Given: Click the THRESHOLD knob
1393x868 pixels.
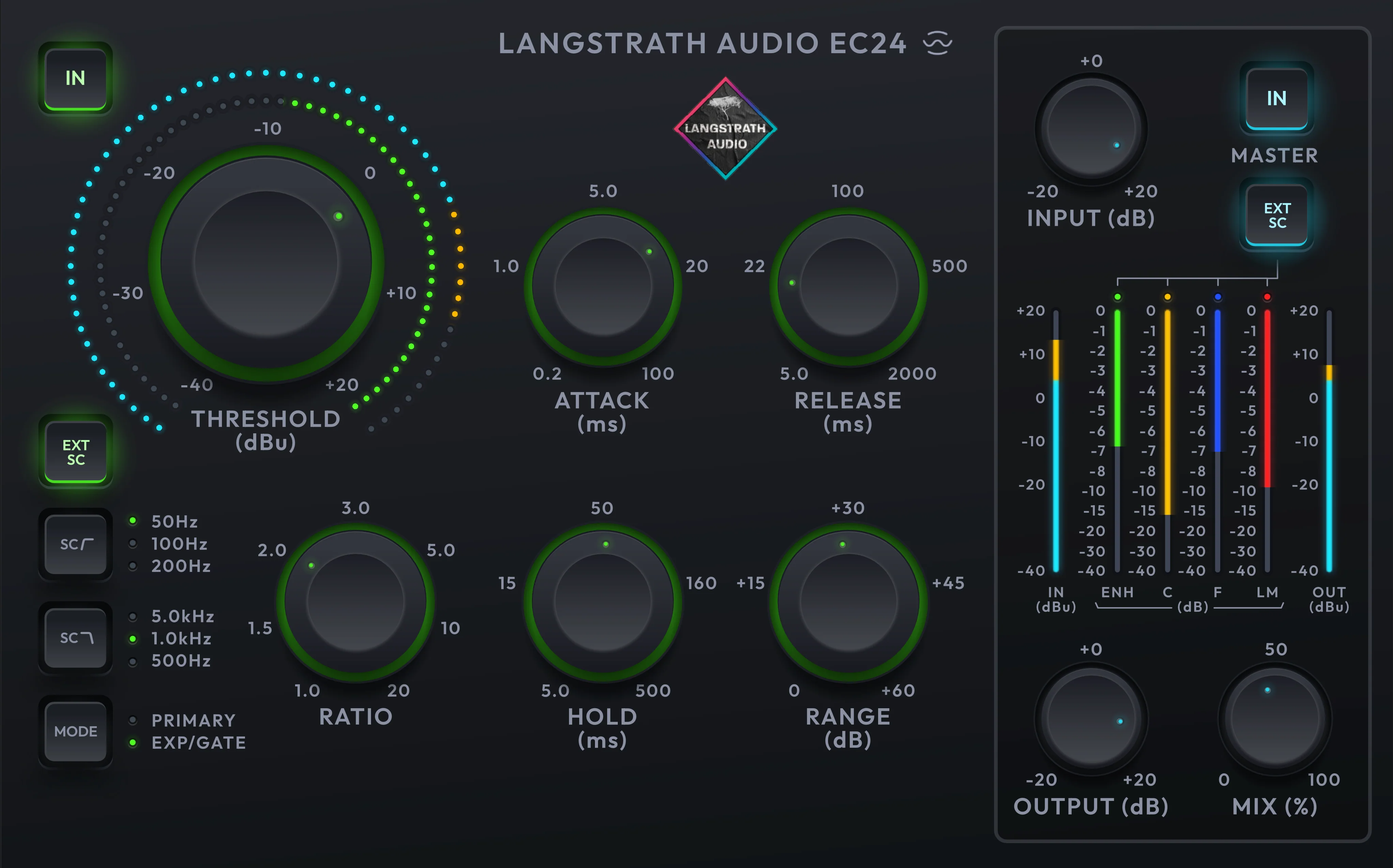Looking at the screenshot, I should click(266, 263).
